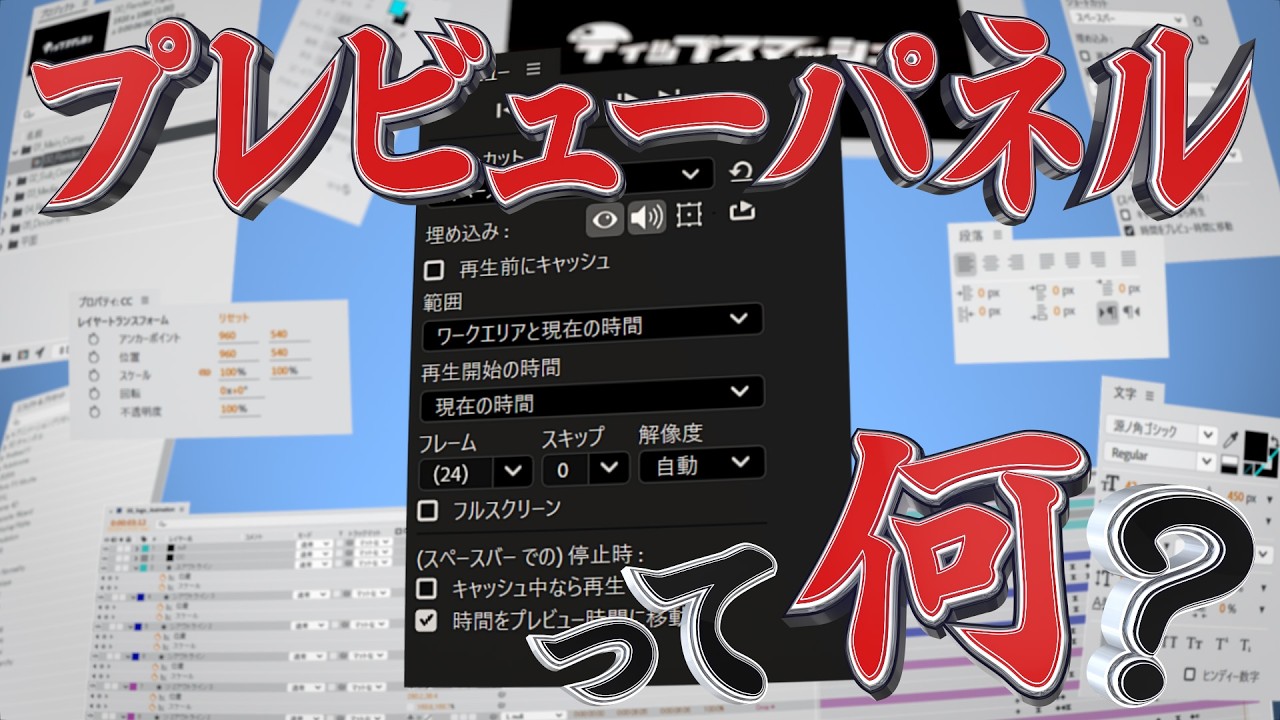Select left align text in 段落 panel
Image resolution: width=1280 pixels, height=720 pixels.
[965, 263]
